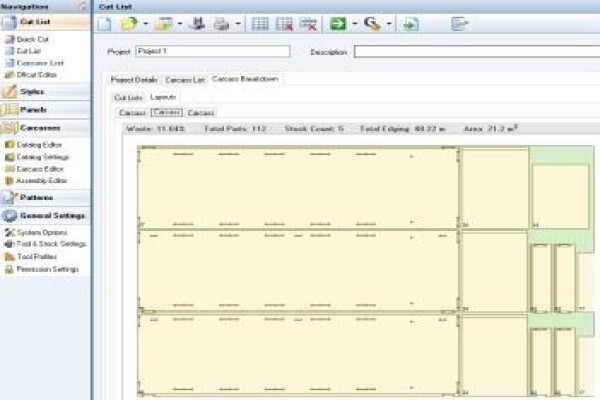Image resolution: width=600 pixels, height=400 pixels.
Task: Switch to the Carcass Breakdown tab
Action: pyautogui.click(x=245, y=79)
